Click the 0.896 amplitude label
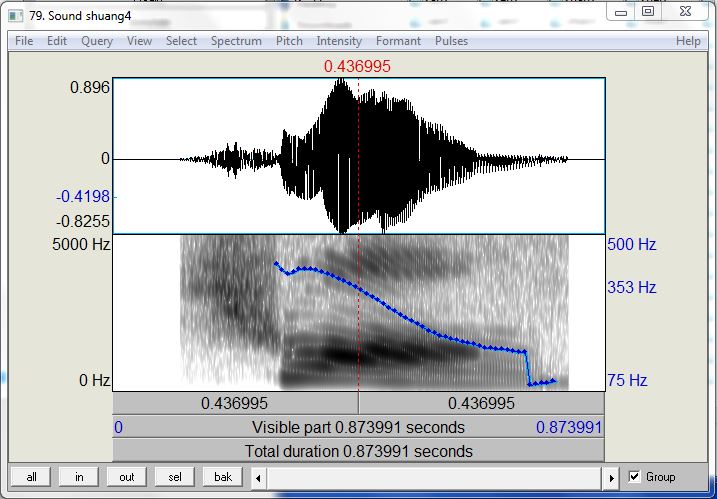Screen dimensions: 717x499 [x=90, y=87]
